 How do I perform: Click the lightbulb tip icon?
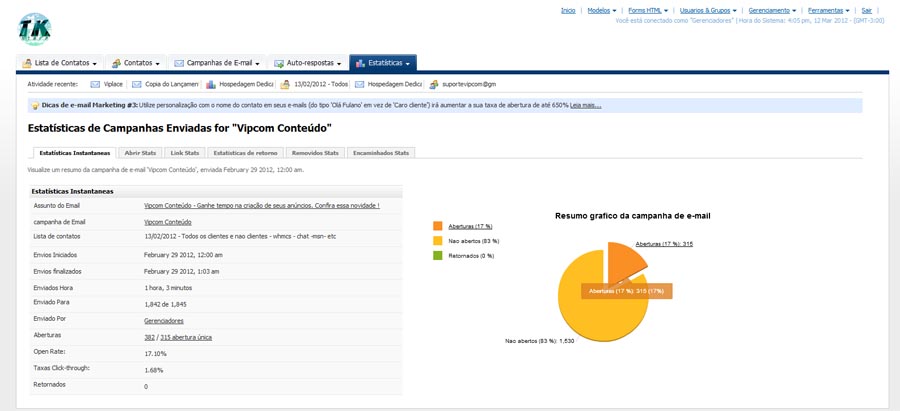point(35,106)
